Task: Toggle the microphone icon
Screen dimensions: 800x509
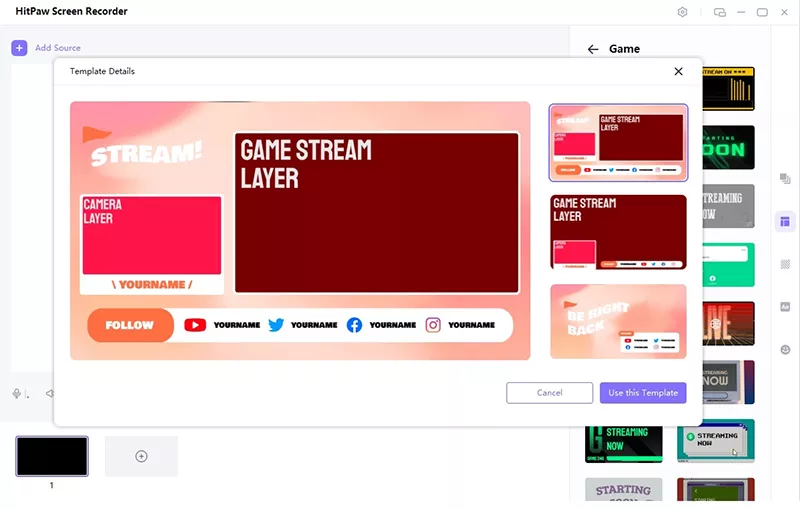Action: click(17, 394)
